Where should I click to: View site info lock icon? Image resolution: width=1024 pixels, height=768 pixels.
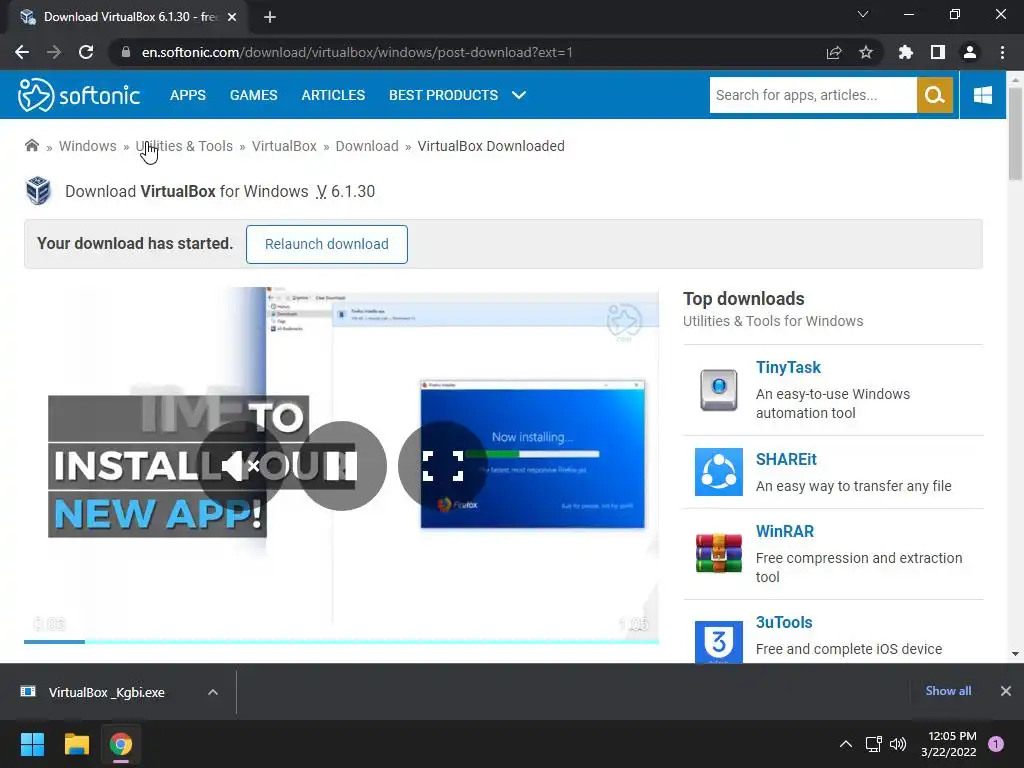coord(126,52)
